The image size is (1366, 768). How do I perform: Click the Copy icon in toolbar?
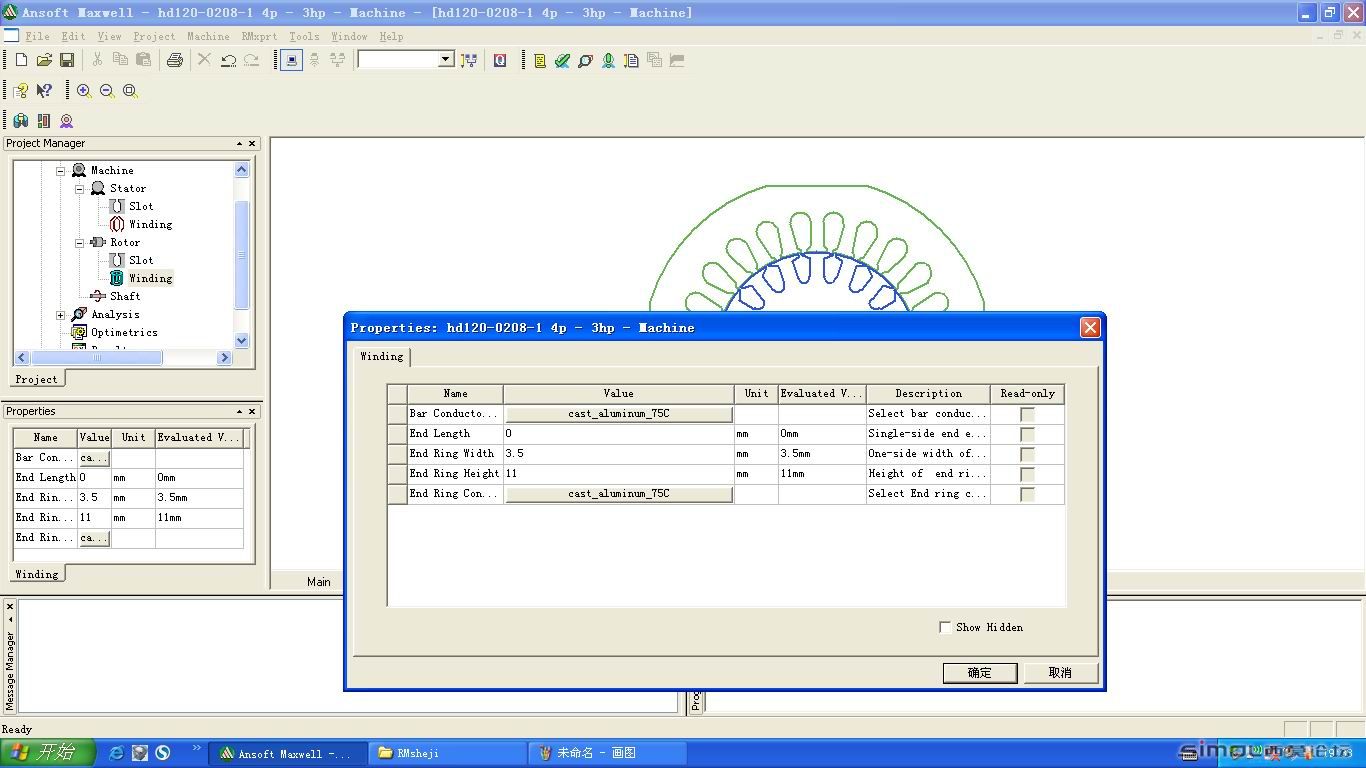[120, 60]
